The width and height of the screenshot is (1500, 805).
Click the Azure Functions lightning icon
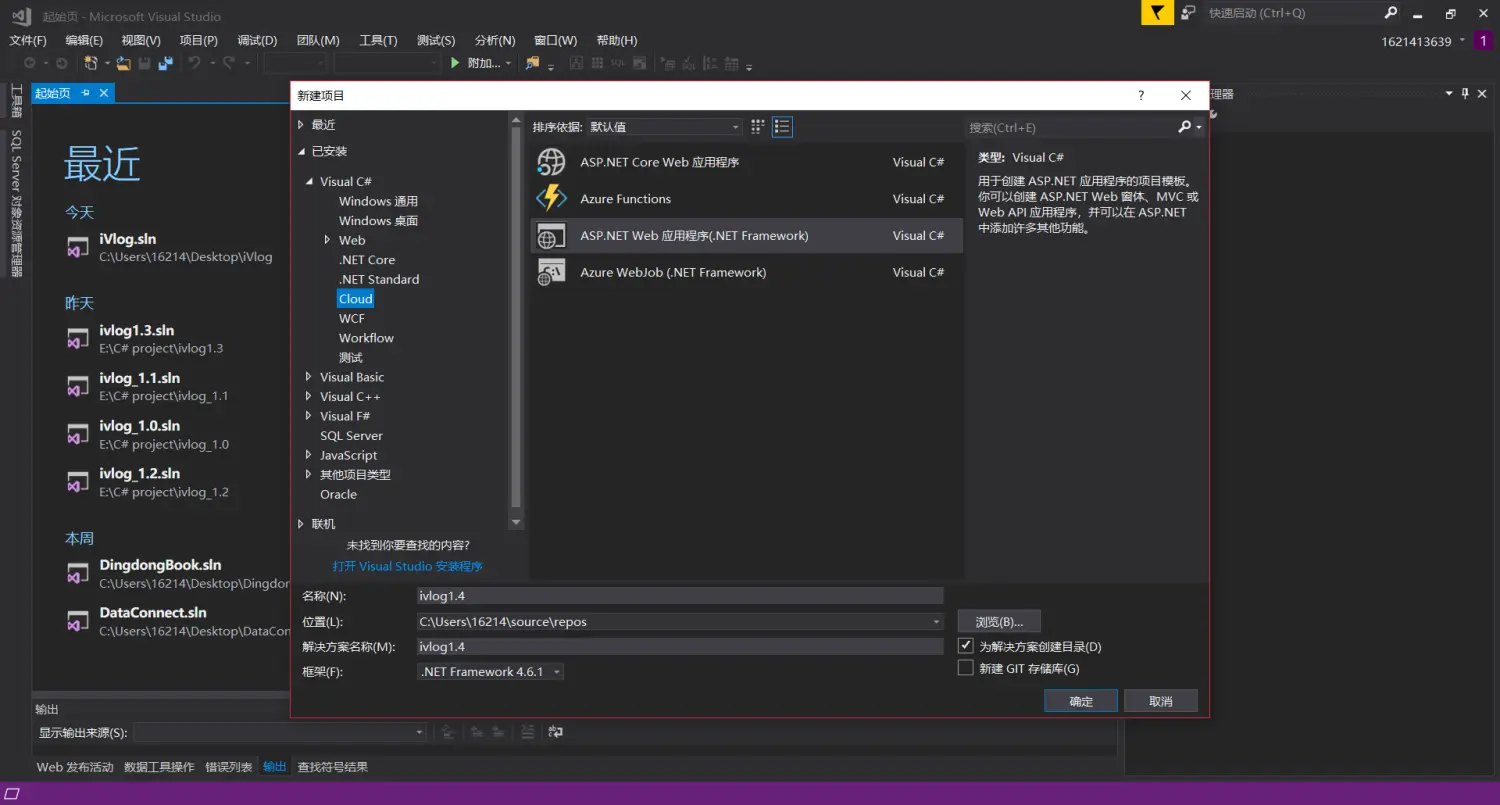[552, 199]
